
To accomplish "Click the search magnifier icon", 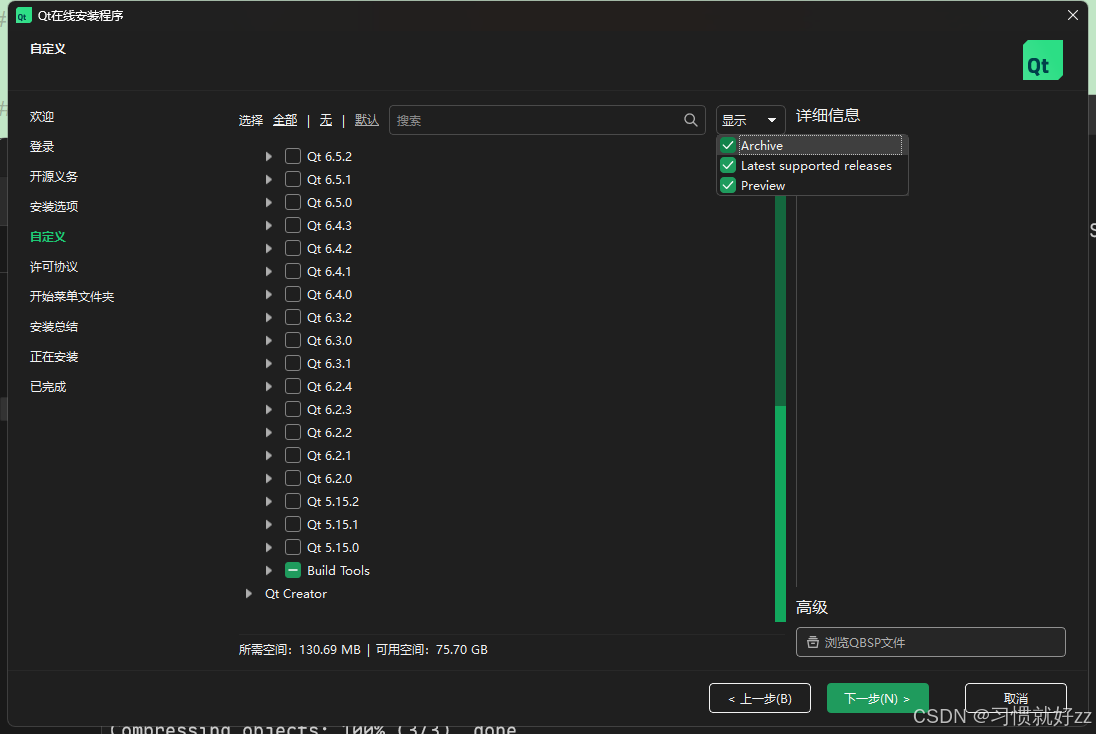I will coord(691,120).
